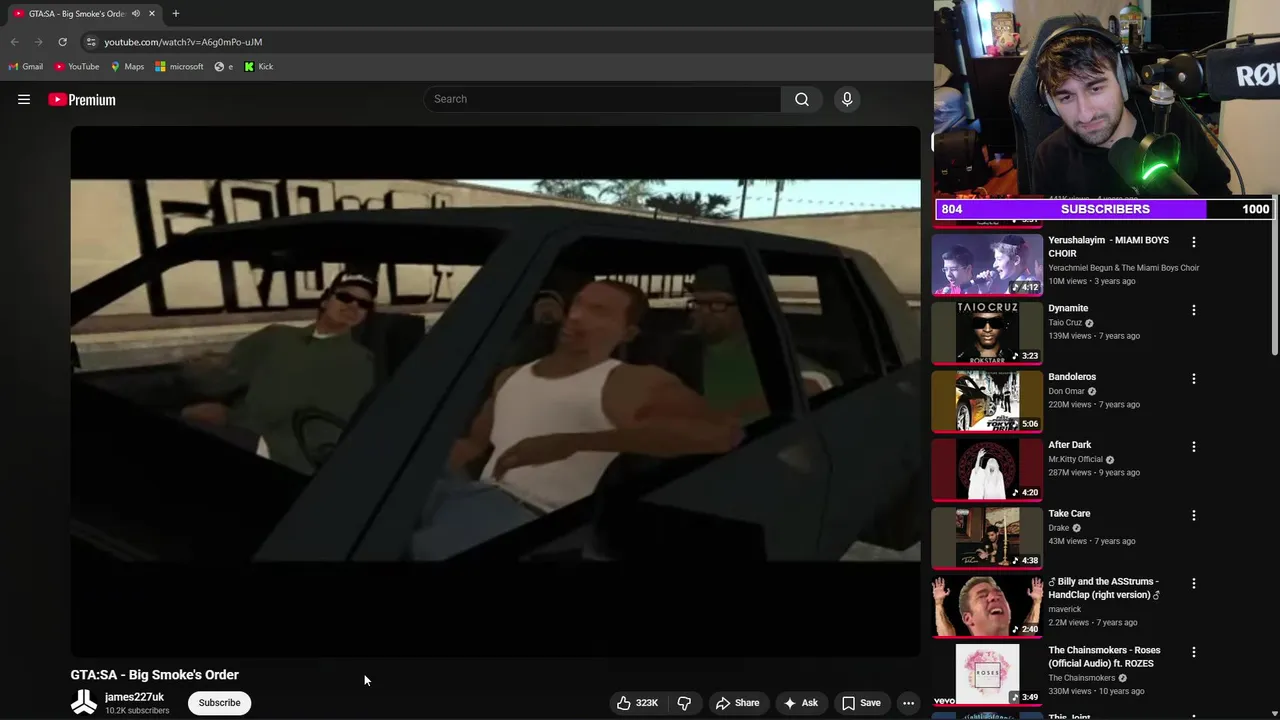Open Maps bookmark
Viewport: 1280px width, 720px height.
pyautogui.click(x=127, y=67)
